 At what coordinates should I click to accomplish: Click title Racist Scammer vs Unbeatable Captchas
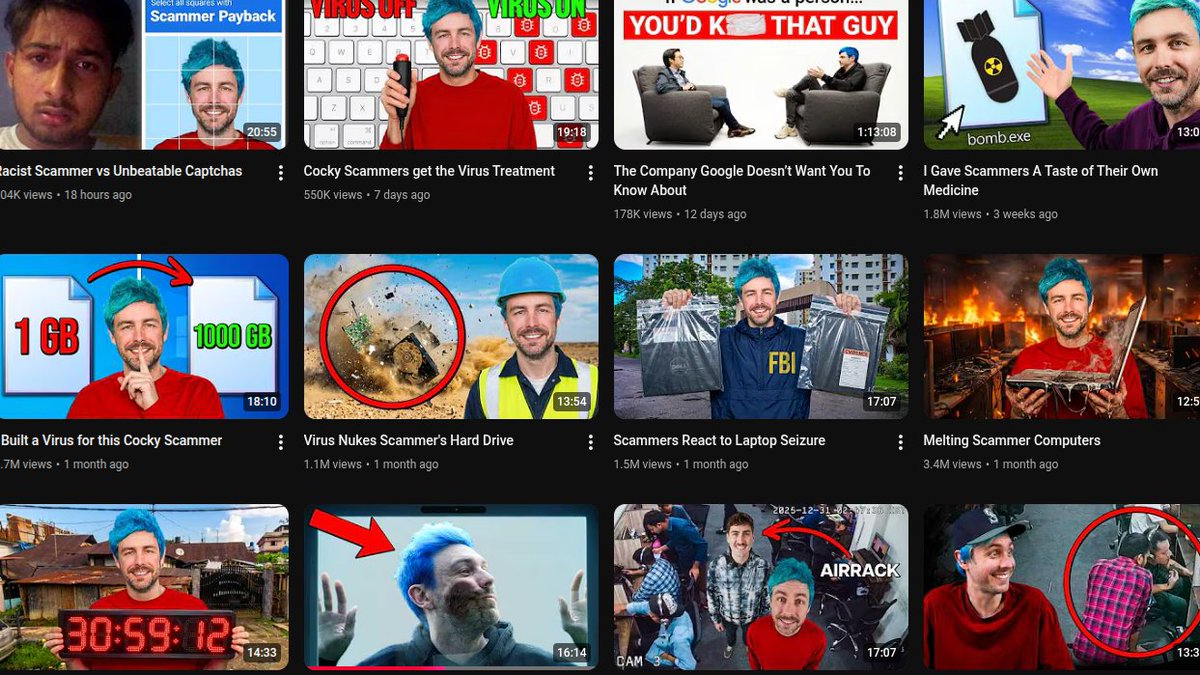pos(121,171)
